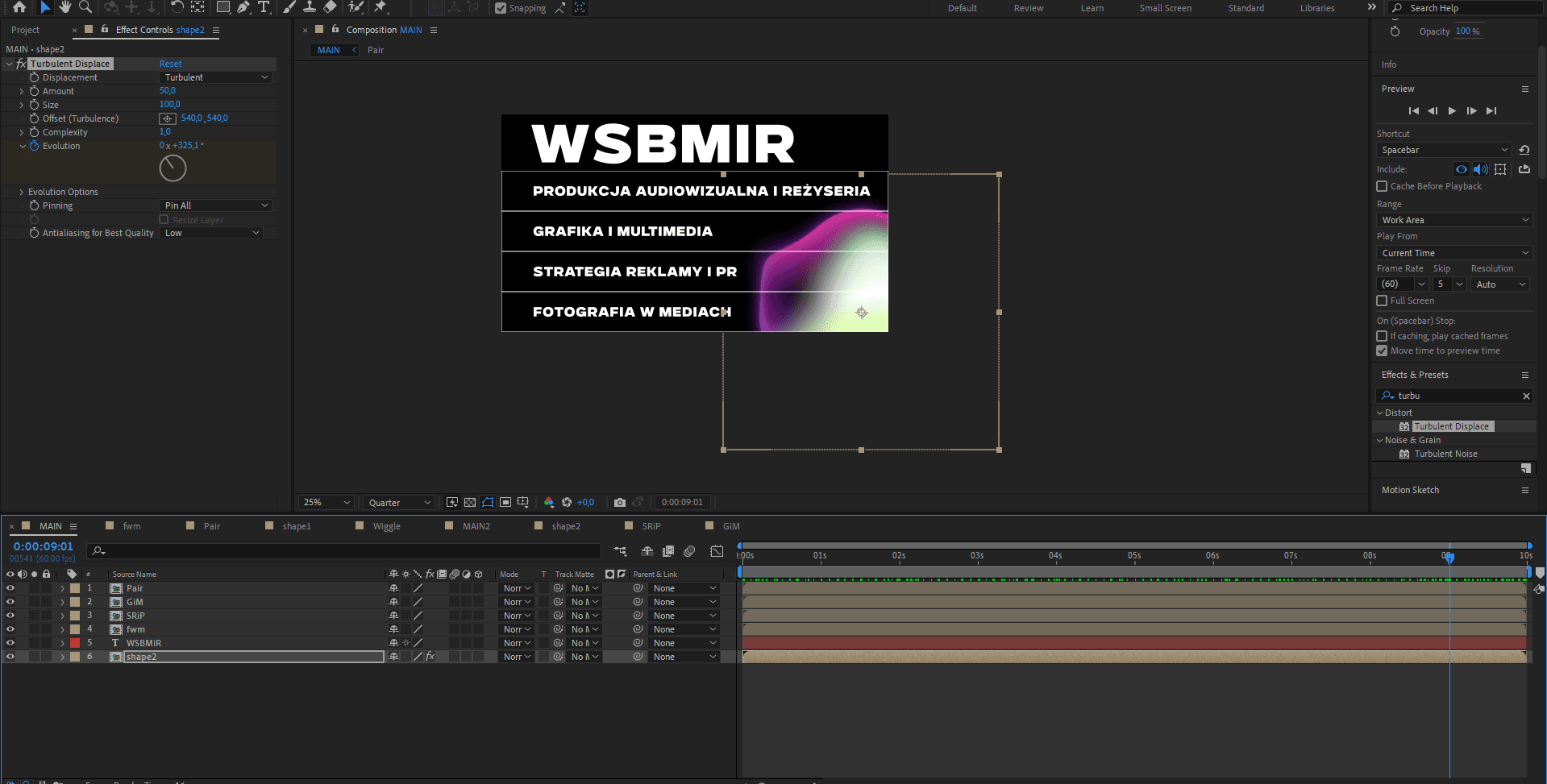Uncheck 'Move time to preview time'
The image size is (1547, 784).
(1382, 351)
